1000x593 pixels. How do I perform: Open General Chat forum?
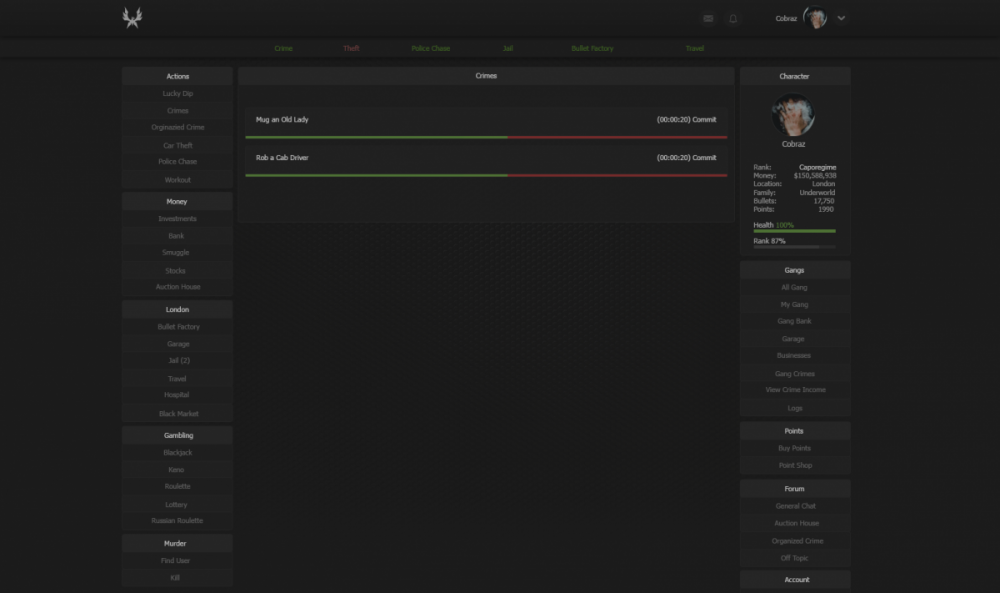tap(795, 506)
